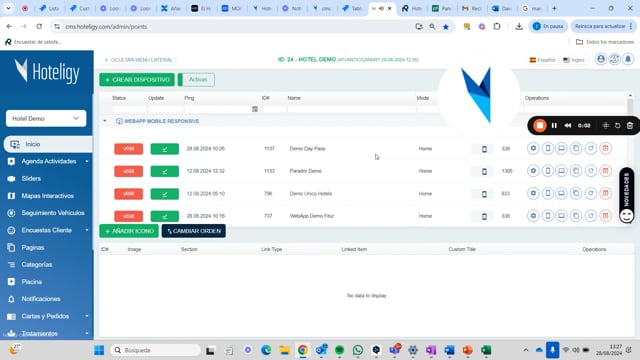Screen dimensions: 640x360
Task: Open tab search dropdown in Chrome
Action: pos(8,8)
